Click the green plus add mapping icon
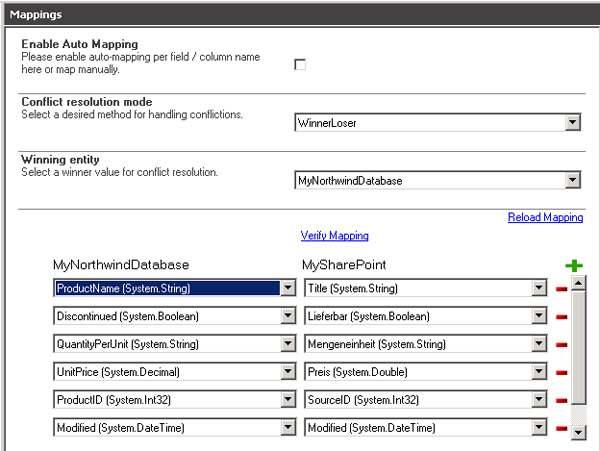The height and width of the screenshot is (451, 600). pos(574,266)
